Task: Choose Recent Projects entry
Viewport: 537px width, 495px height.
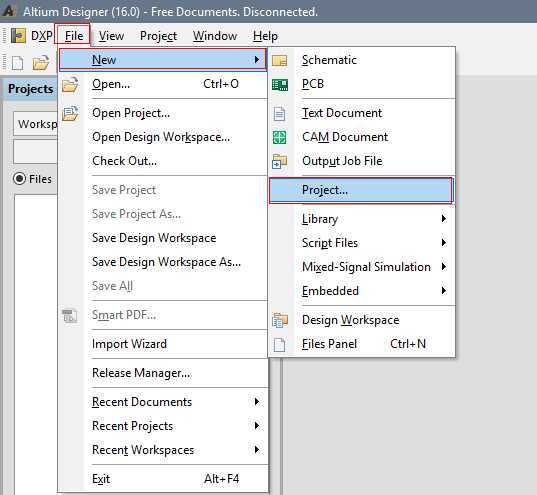Action: click(163, 425)
